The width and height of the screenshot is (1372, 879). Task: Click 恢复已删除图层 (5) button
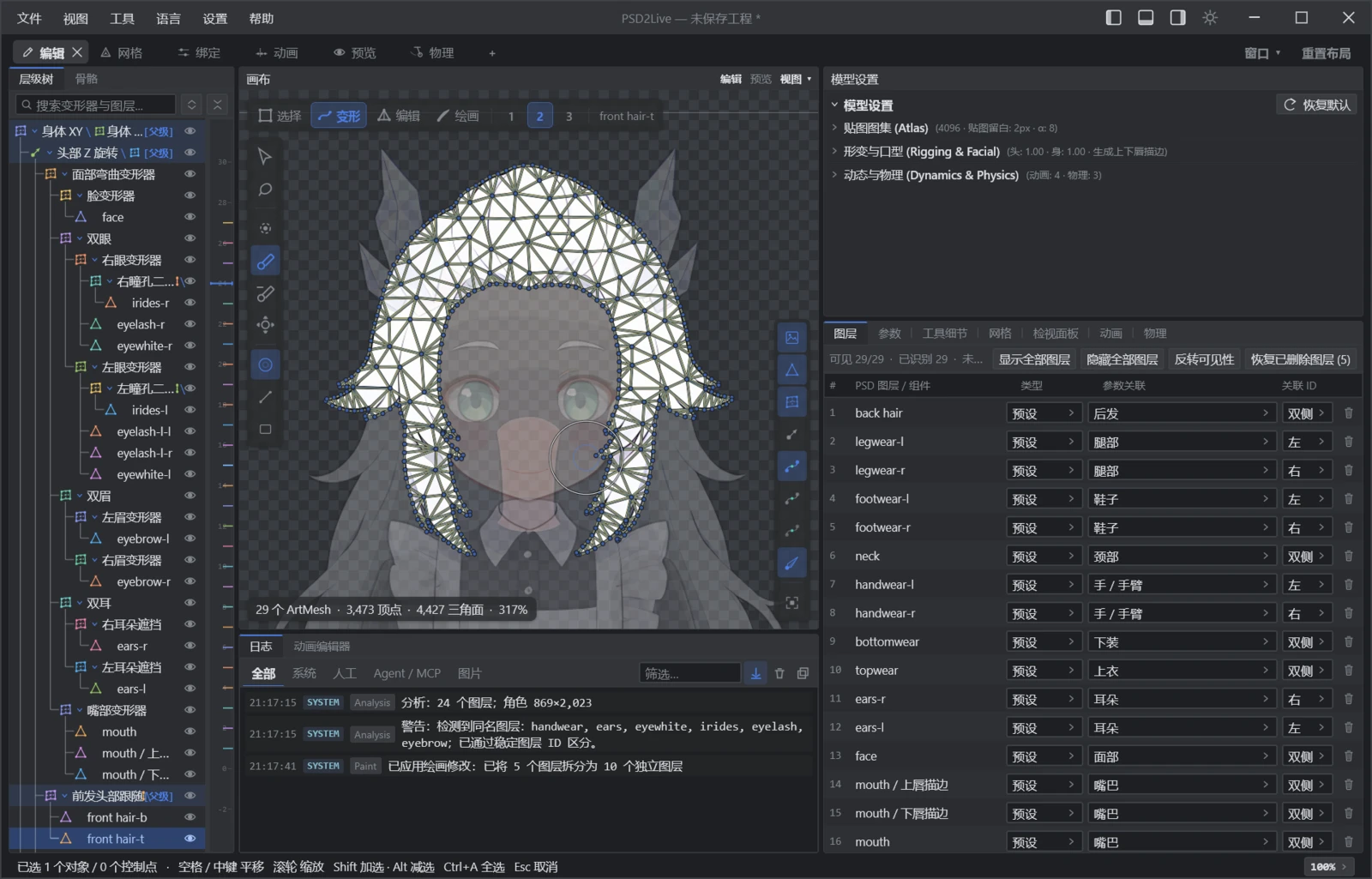pyautogui.click(x=1300, y=359)
